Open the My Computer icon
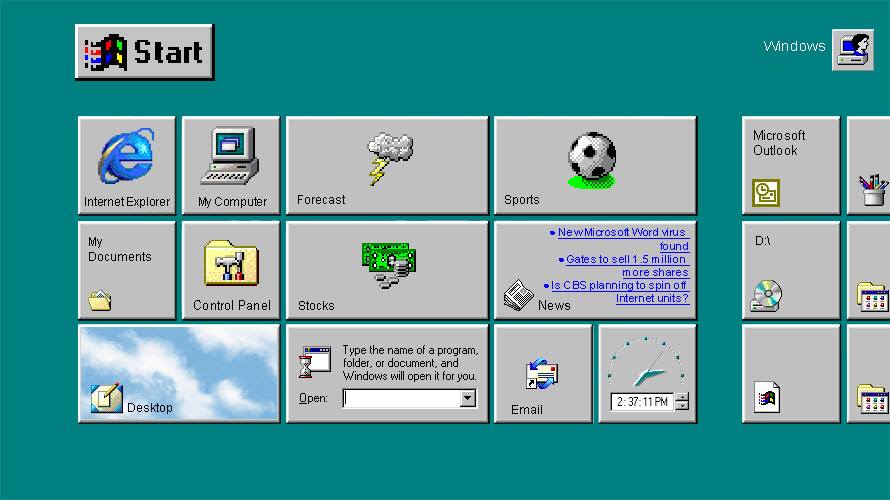The image size is (890, 500). click(231, 158)
